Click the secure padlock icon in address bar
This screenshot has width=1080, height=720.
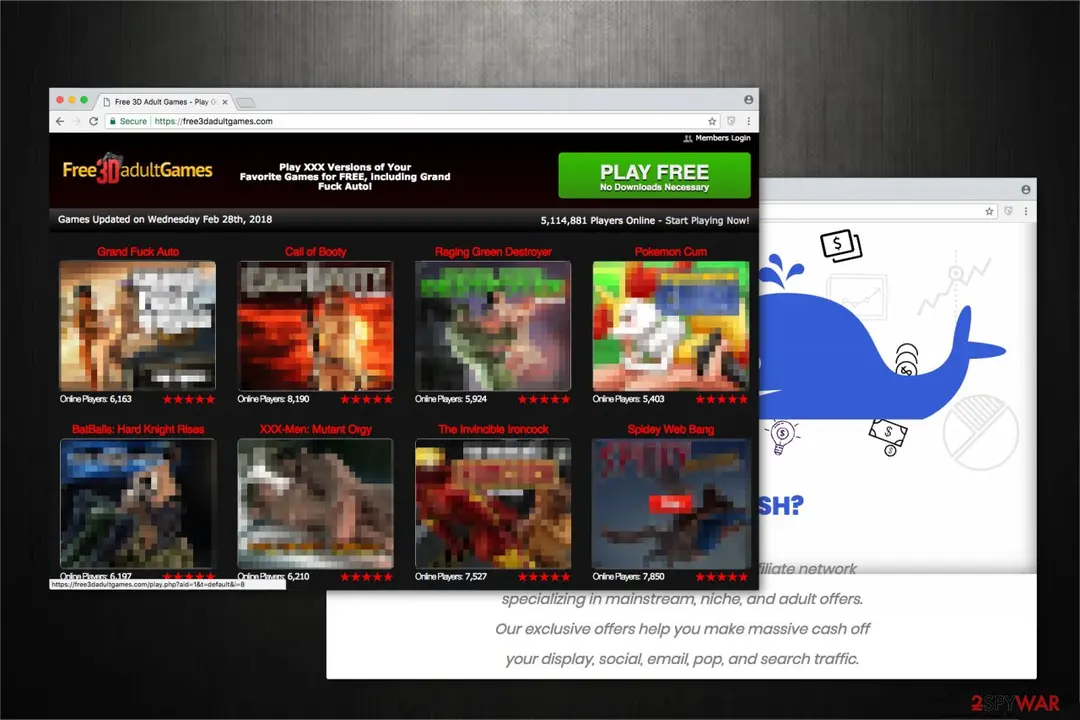[112, 121]
